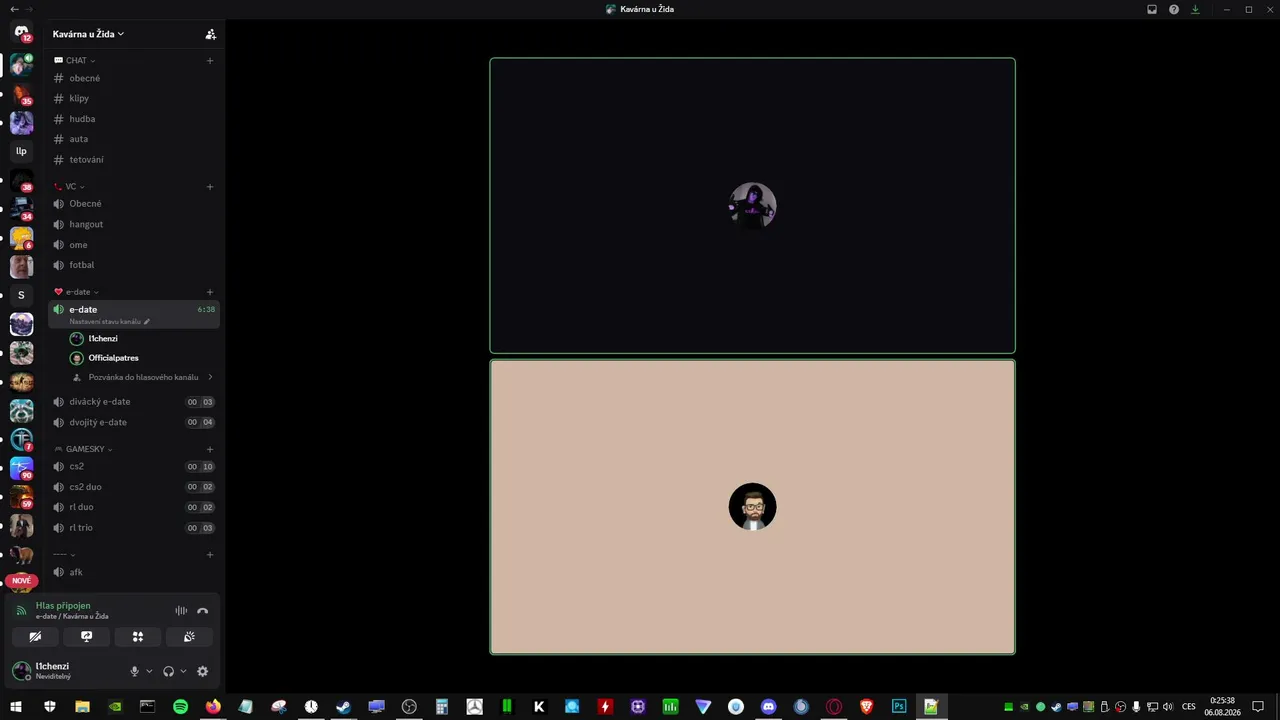Screen dimensions: 1280x720
Task: Open Firefox from the taskbar
Action: click(x=213, y=707)
